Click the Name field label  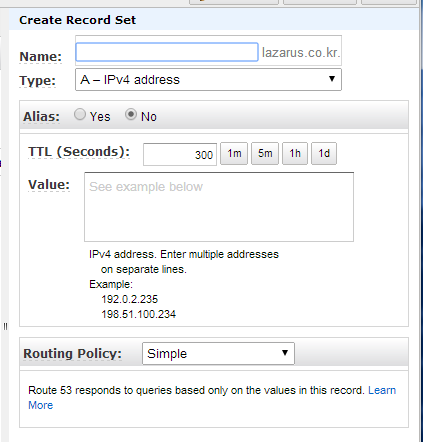(41, 56)
